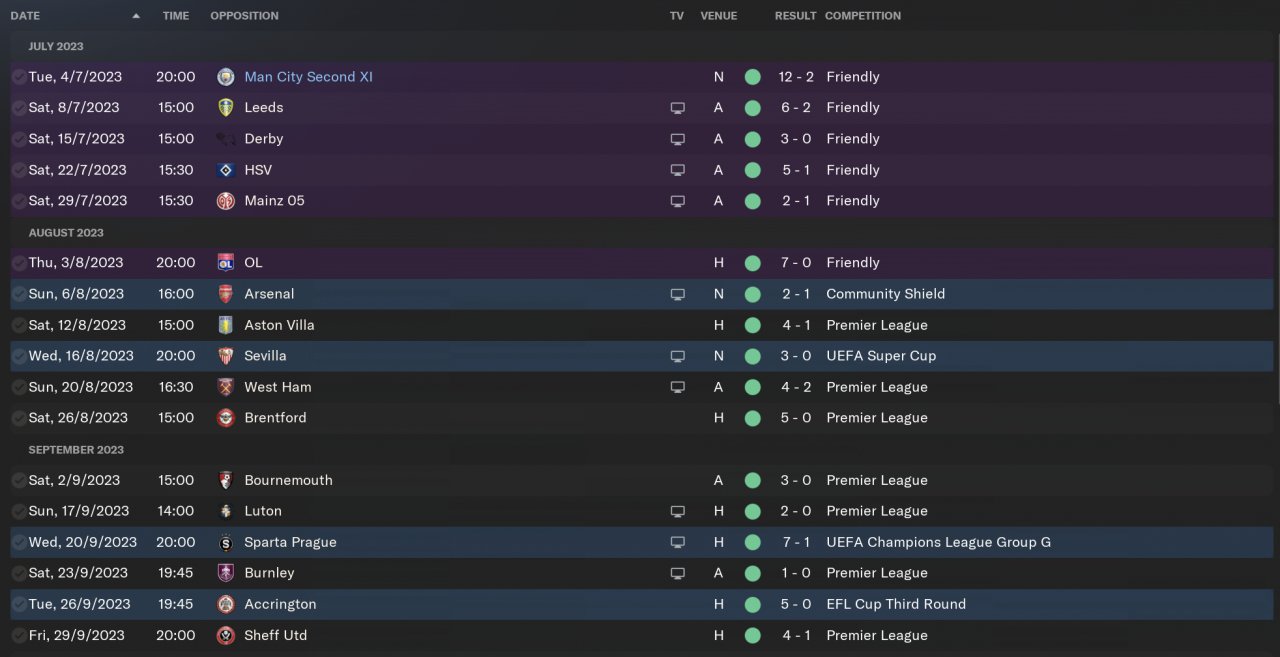Click TV broadcast icon for West Ham match
The height and width of the screenshot is (657, 1280).
point(677,387)
